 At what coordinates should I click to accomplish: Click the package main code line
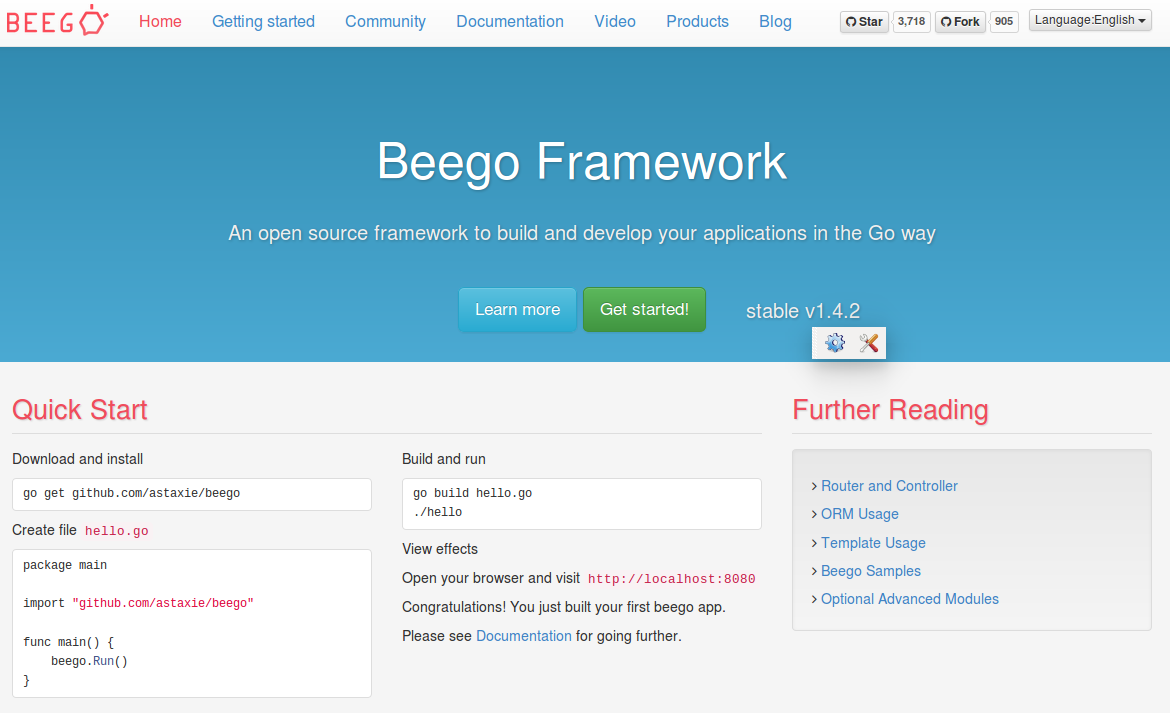pos(65,565)
